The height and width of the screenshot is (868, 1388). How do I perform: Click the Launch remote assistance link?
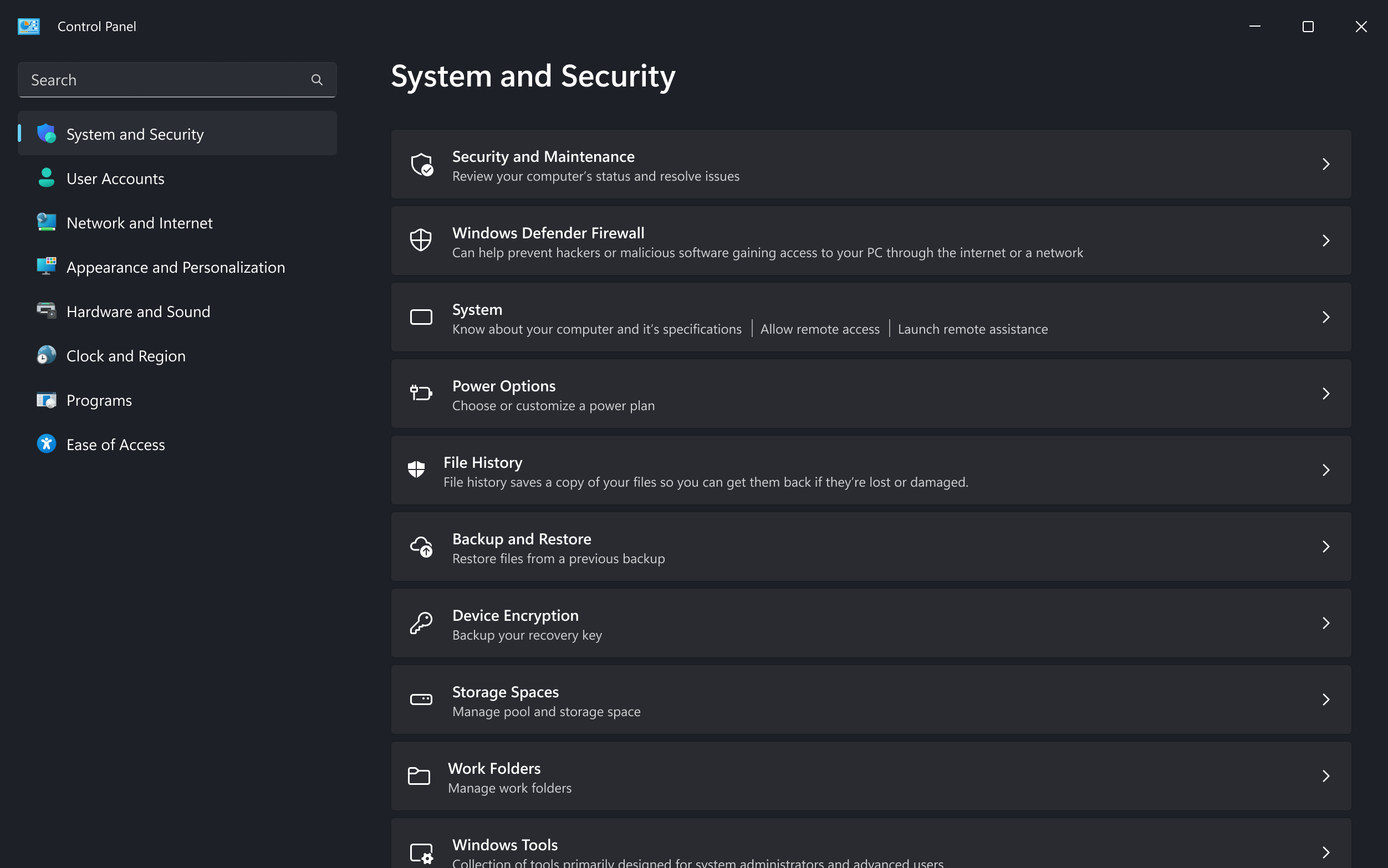[x=972, y=329]
